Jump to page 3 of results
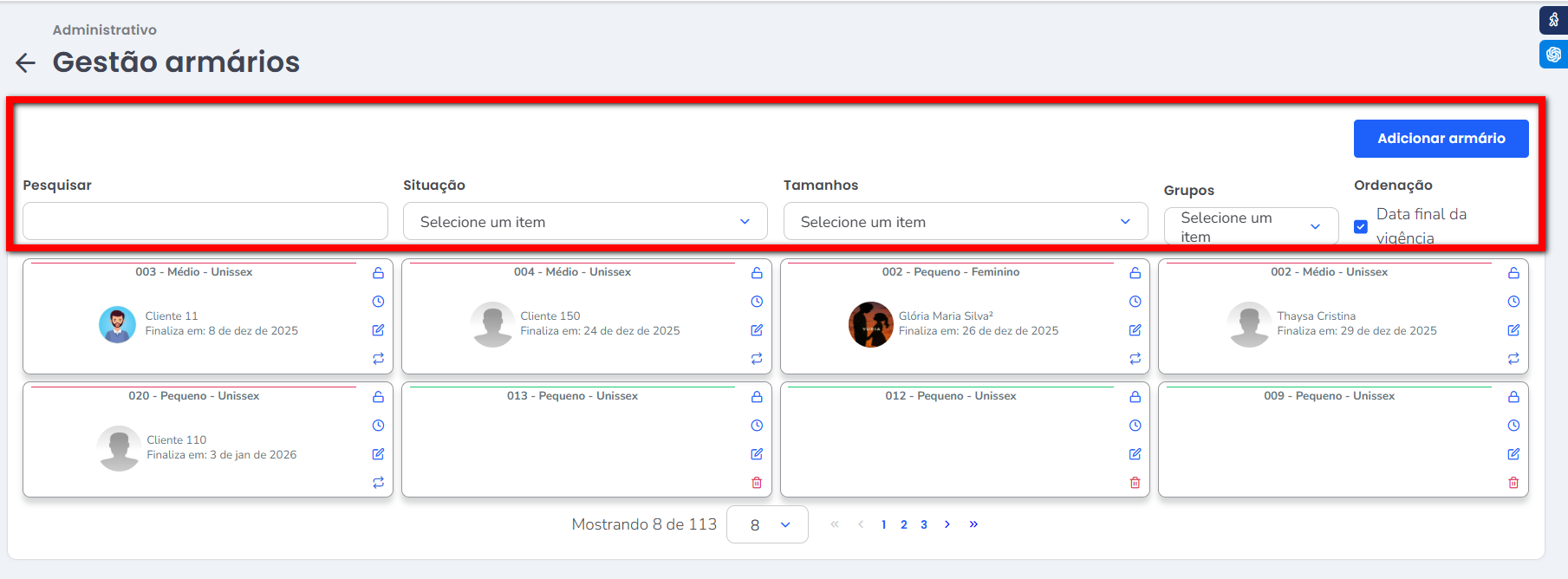The image size is (1568, 579). [924, 524]
